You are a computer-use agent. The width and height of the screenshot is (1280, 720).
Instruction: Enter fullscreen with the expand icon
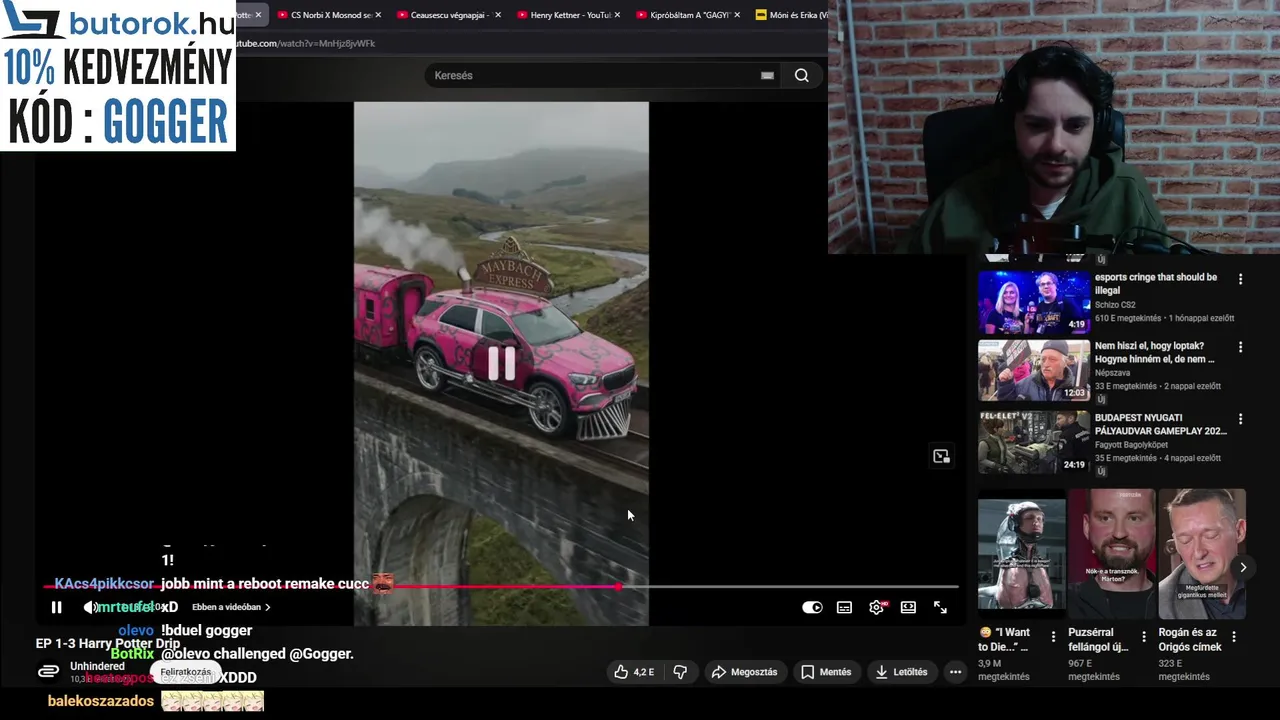940,607
